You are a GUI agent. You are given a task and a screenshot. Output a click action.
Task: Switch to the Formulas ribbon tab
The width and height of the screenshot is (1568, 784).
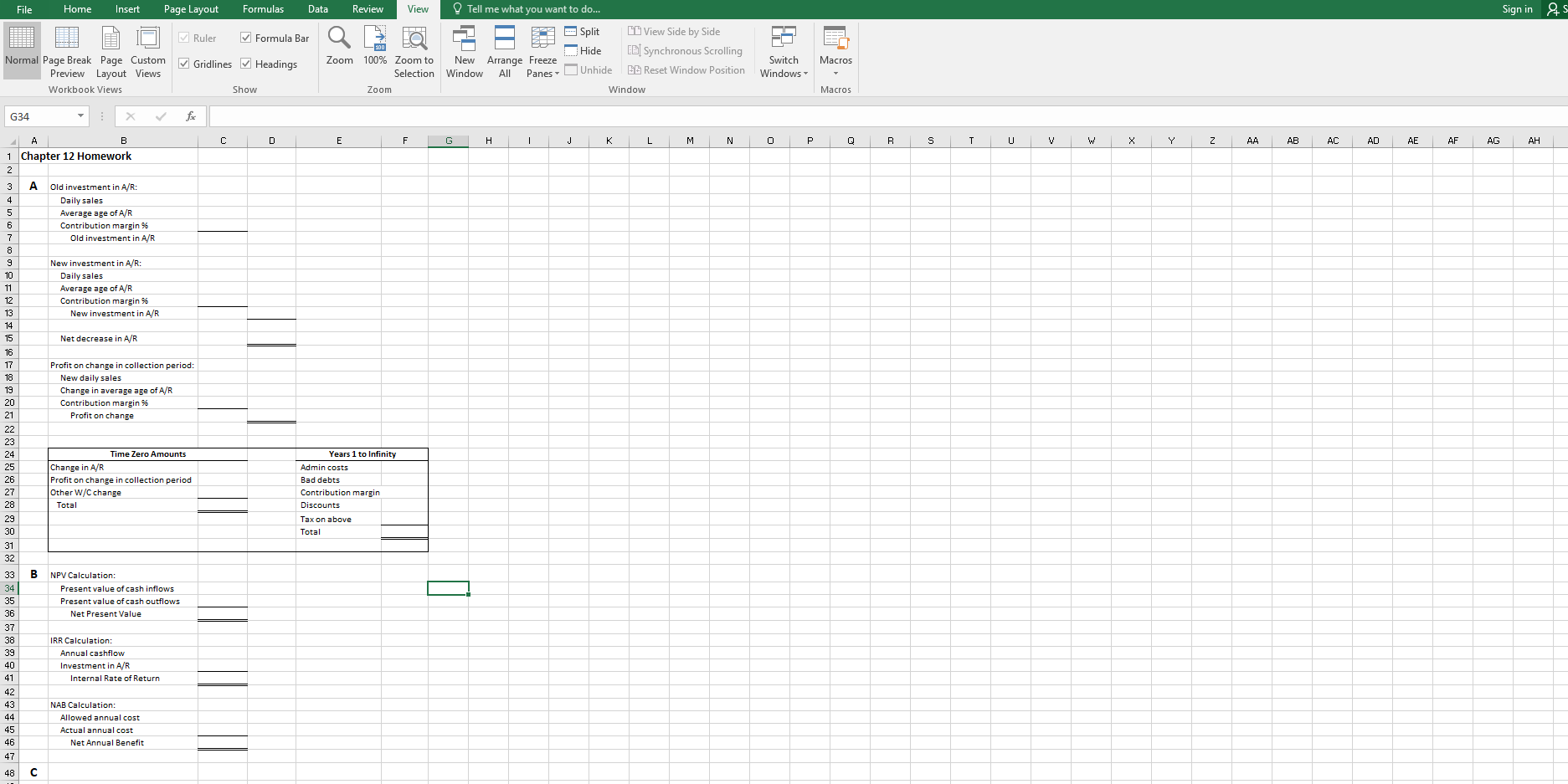click(262, 9)
